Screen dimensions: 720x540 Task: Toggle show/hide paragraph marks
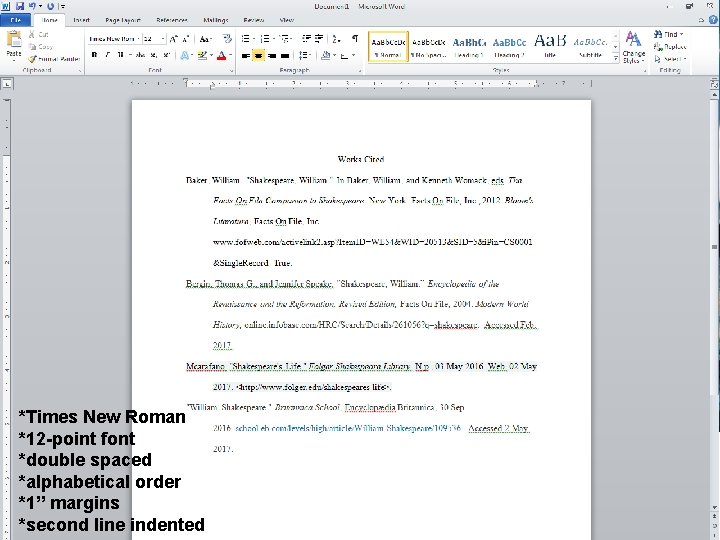tap(355, 39)
